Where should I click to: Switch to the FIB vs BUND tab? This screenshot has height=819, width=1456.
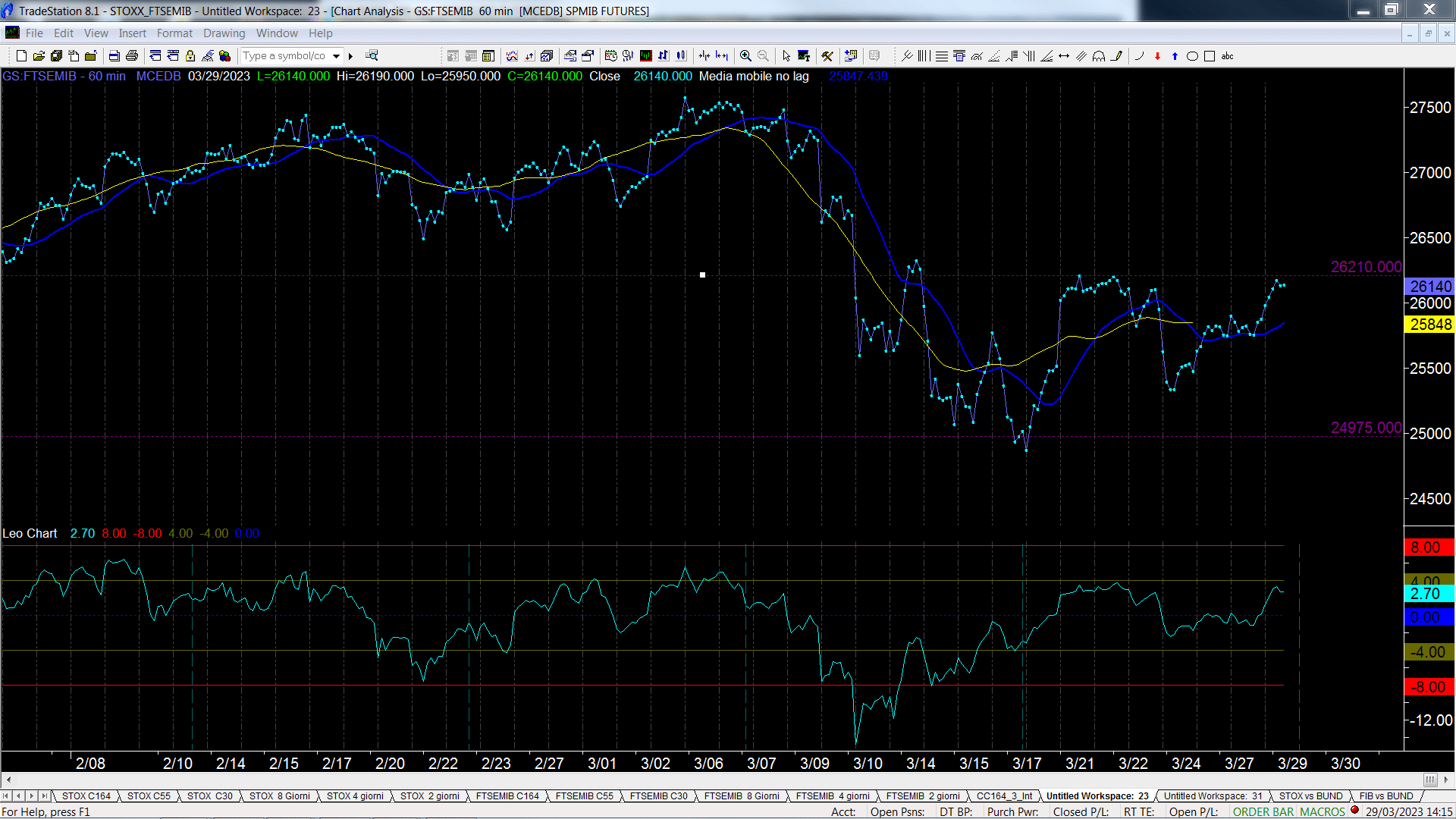click(1386, 796)
